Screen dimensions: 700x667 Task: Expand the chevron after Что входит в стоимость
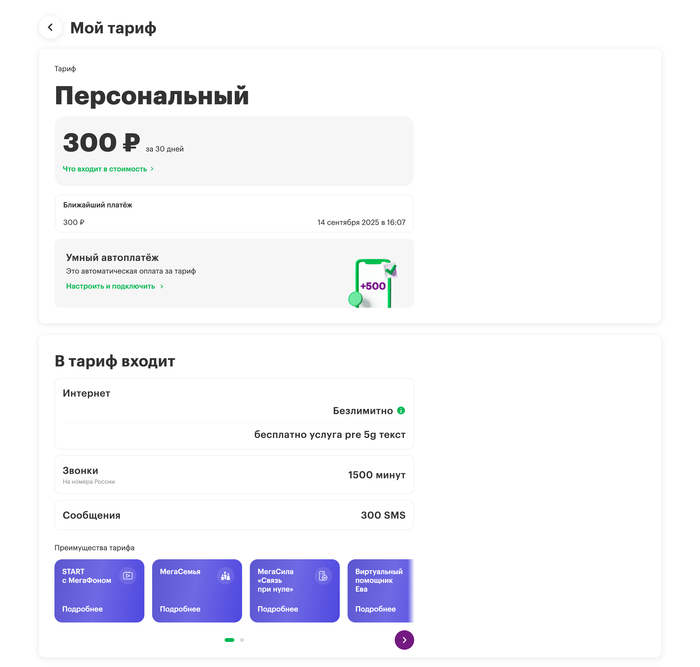click(x=152, y=169)
